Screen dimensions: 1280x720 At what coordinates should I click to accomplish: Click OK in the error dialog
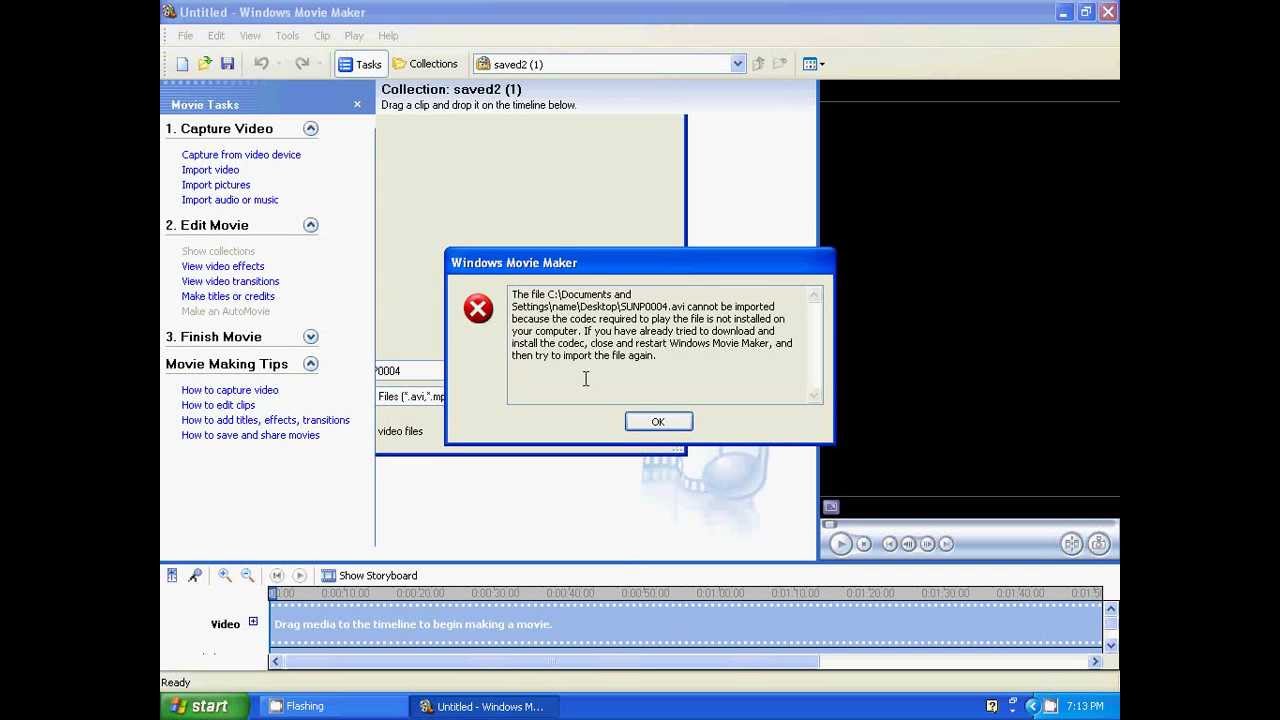coord(658,422)
